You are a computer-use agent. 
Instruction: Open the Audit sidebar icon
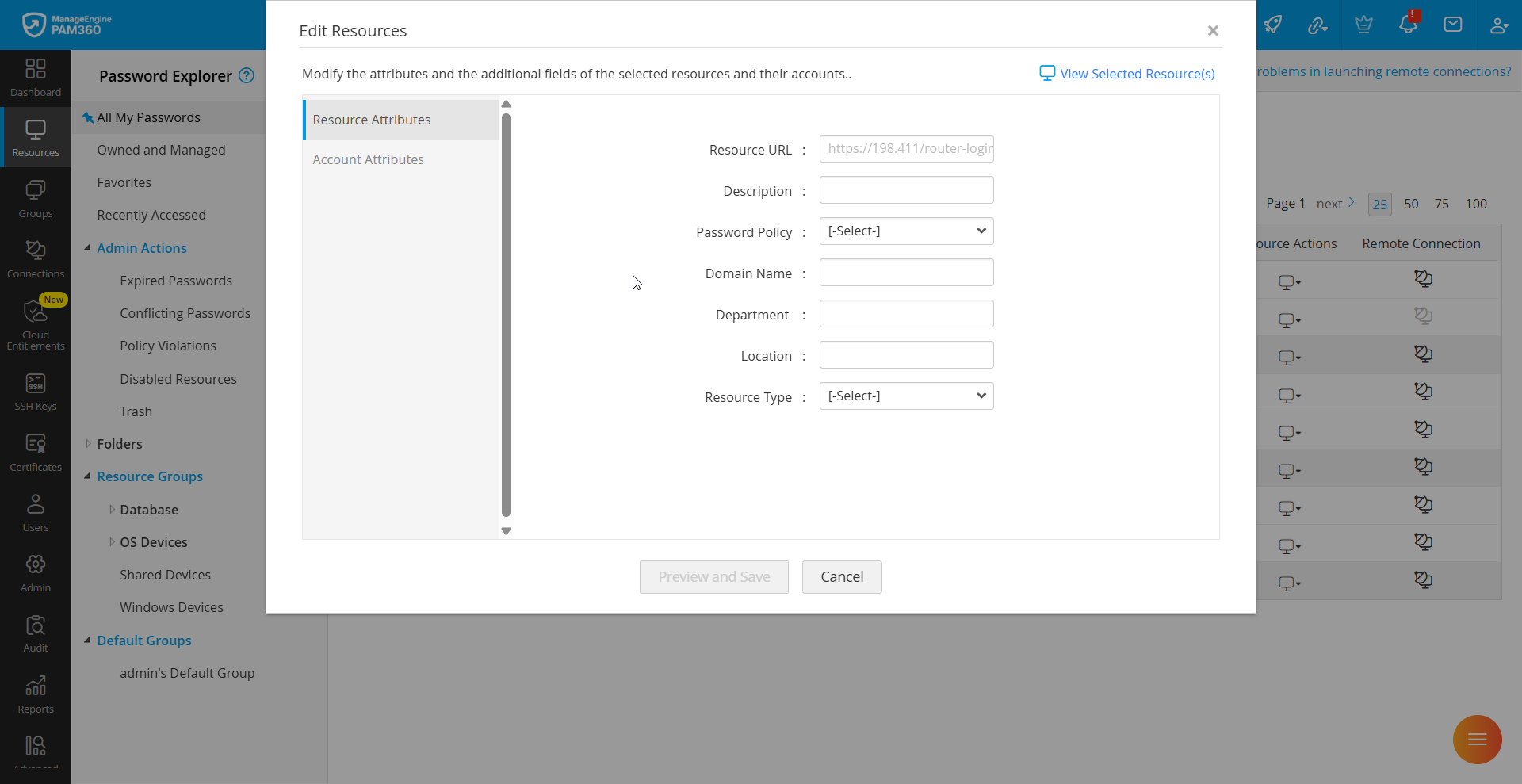click(x=36, y=633)
